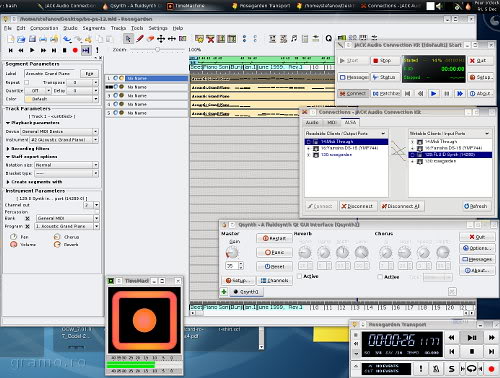Open the Segments menu
The width and height of the screenshot is (500, 378).
tap(94, 28)
